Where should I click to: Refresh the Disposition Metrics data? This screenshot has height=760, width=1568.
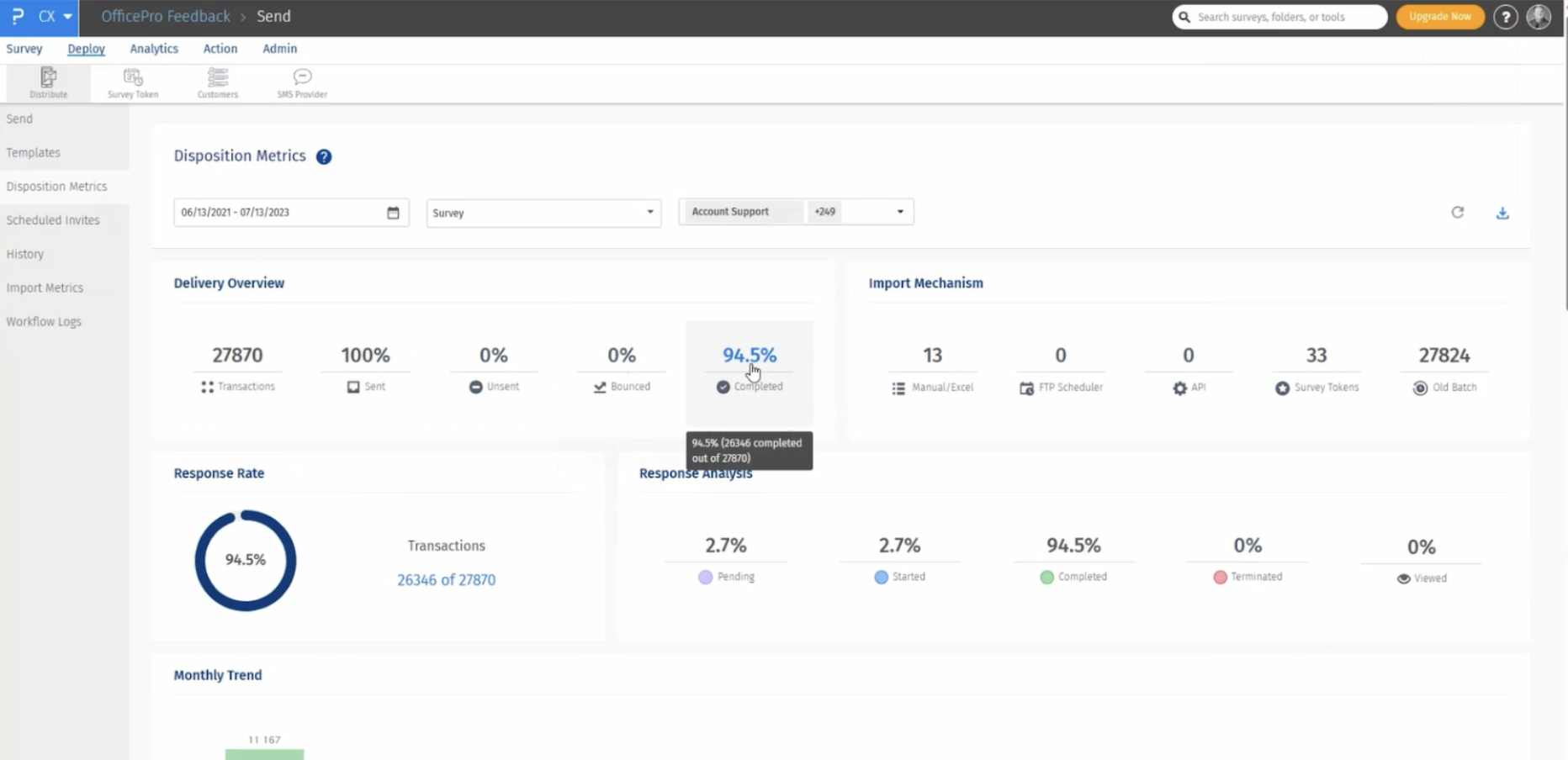tap(1458, 213)
